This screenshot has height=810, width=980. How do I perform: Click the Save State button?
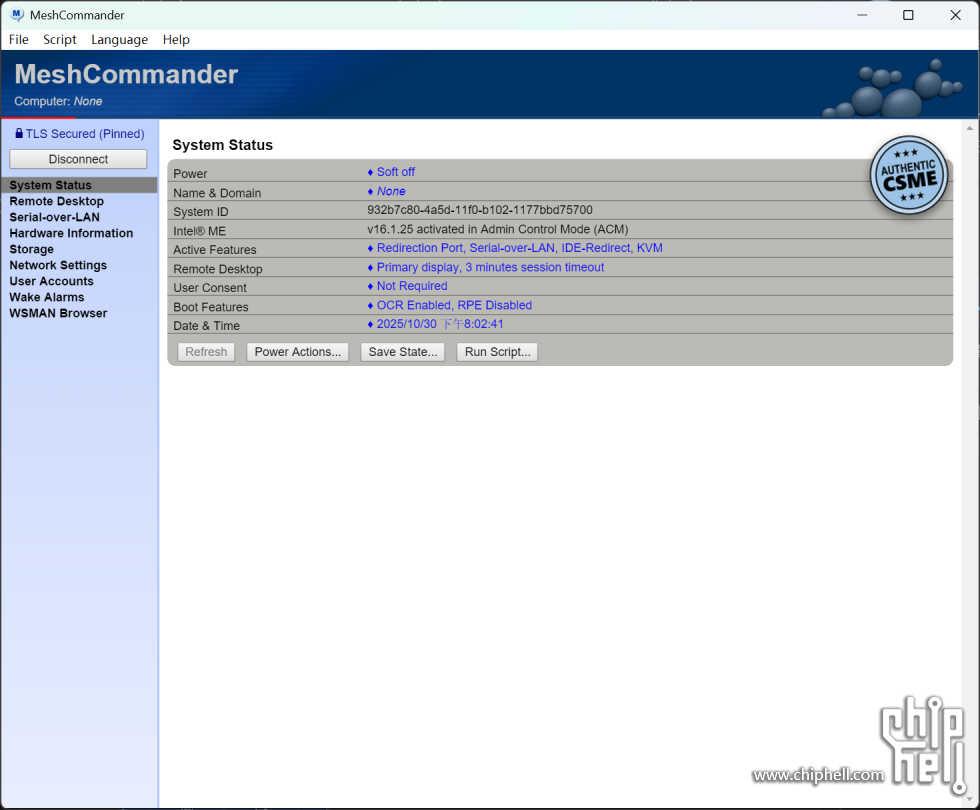point(402,352)
